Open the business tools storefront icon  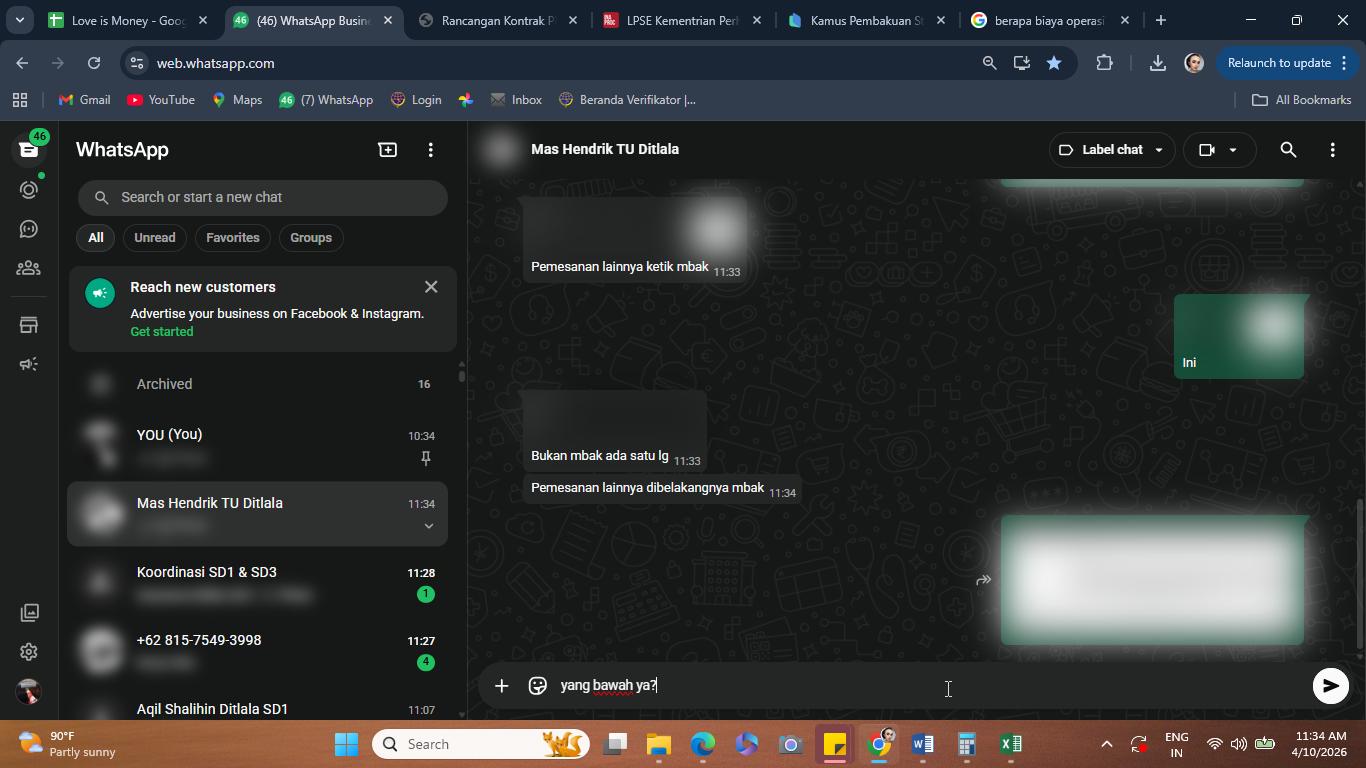(29, 325)
